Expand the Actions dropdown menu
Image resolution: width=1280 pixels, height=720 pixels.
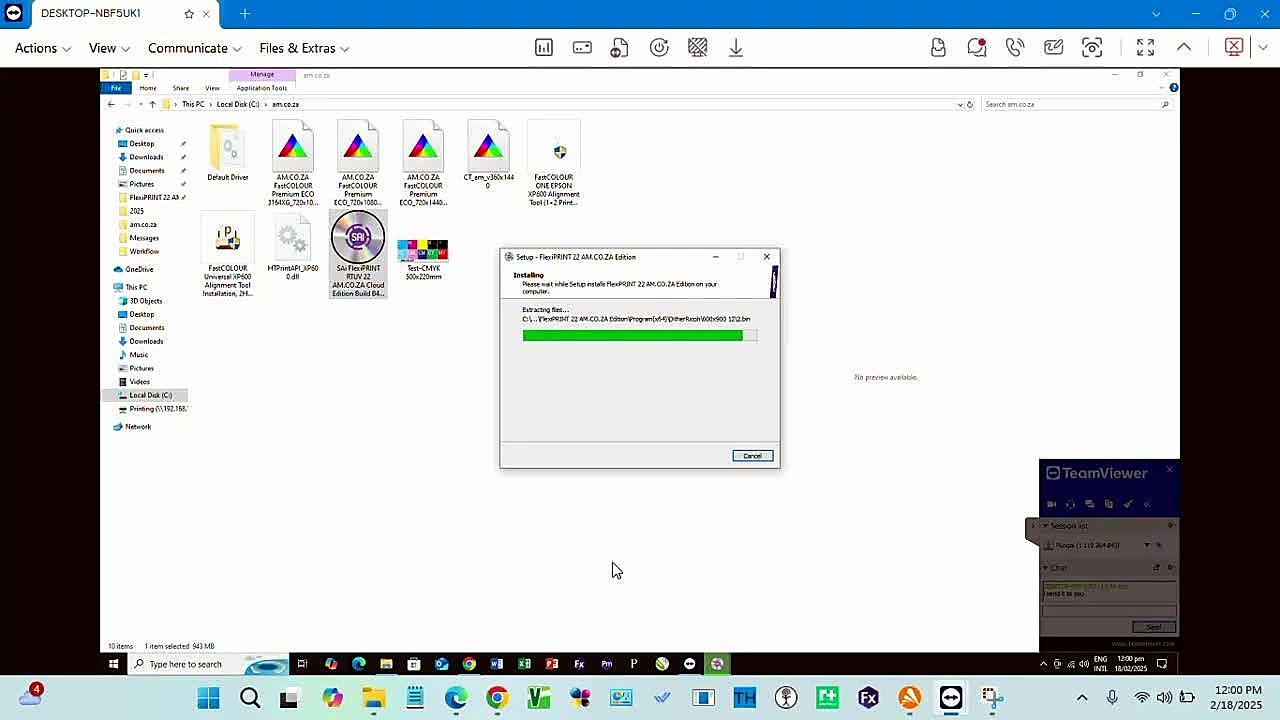tap(42, 48)
